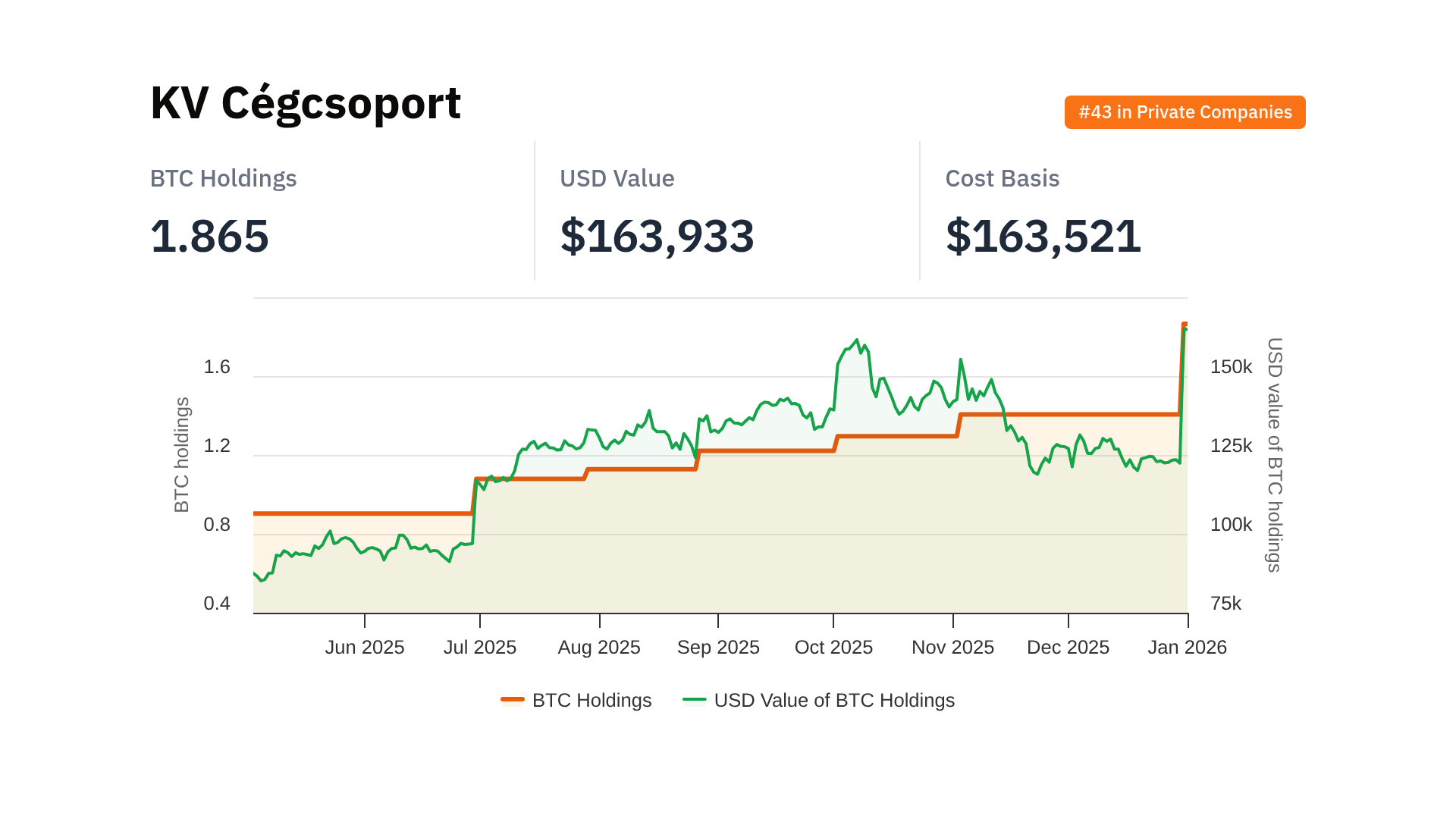Toggle BTC Holdings legend series

tap(591, 700)
